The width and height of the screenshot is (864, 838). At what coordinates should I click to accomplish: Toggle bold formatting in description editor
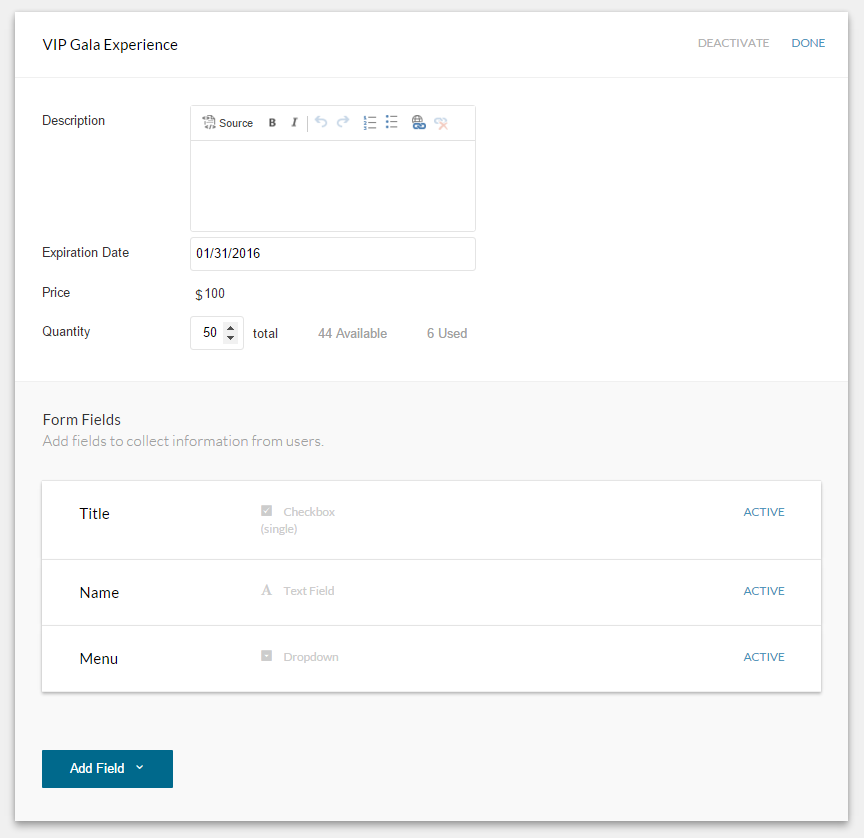tap(272, 123)
